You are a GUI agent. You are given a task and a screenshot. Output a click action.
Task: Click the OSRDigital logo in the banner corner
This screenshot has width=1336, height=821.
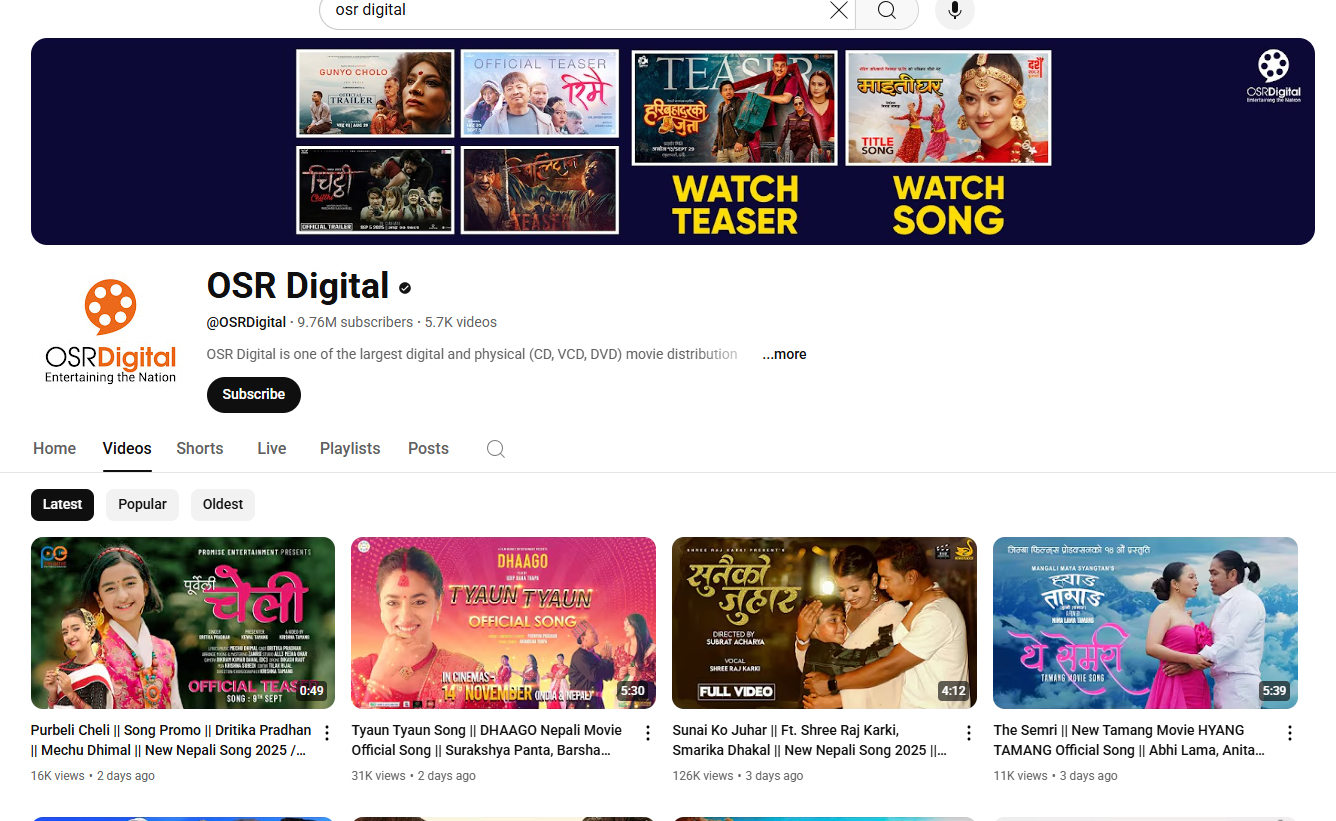[x=1273, y=76]
